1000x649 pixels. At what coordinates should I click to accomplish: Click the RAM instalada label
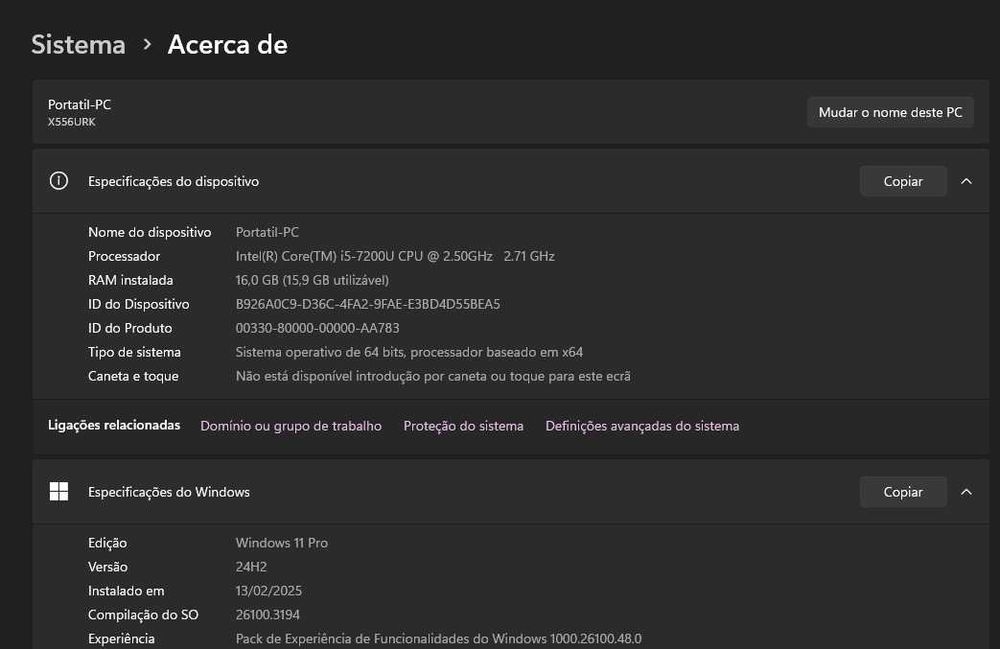tap(131, 280)
